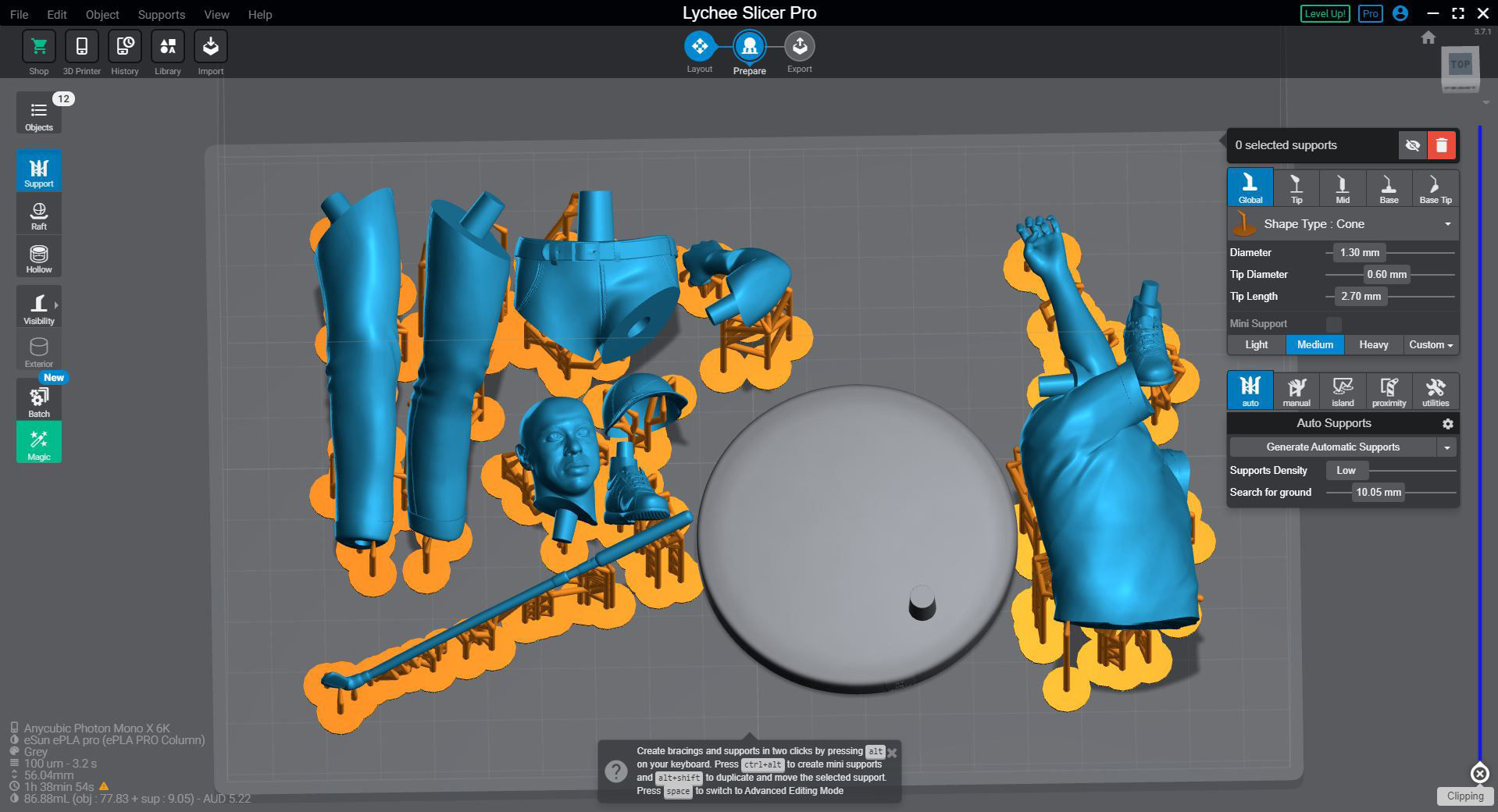Expand arrow below the view cube
The height and width of the screenshot is (812, 1498).
[1486, 102]
